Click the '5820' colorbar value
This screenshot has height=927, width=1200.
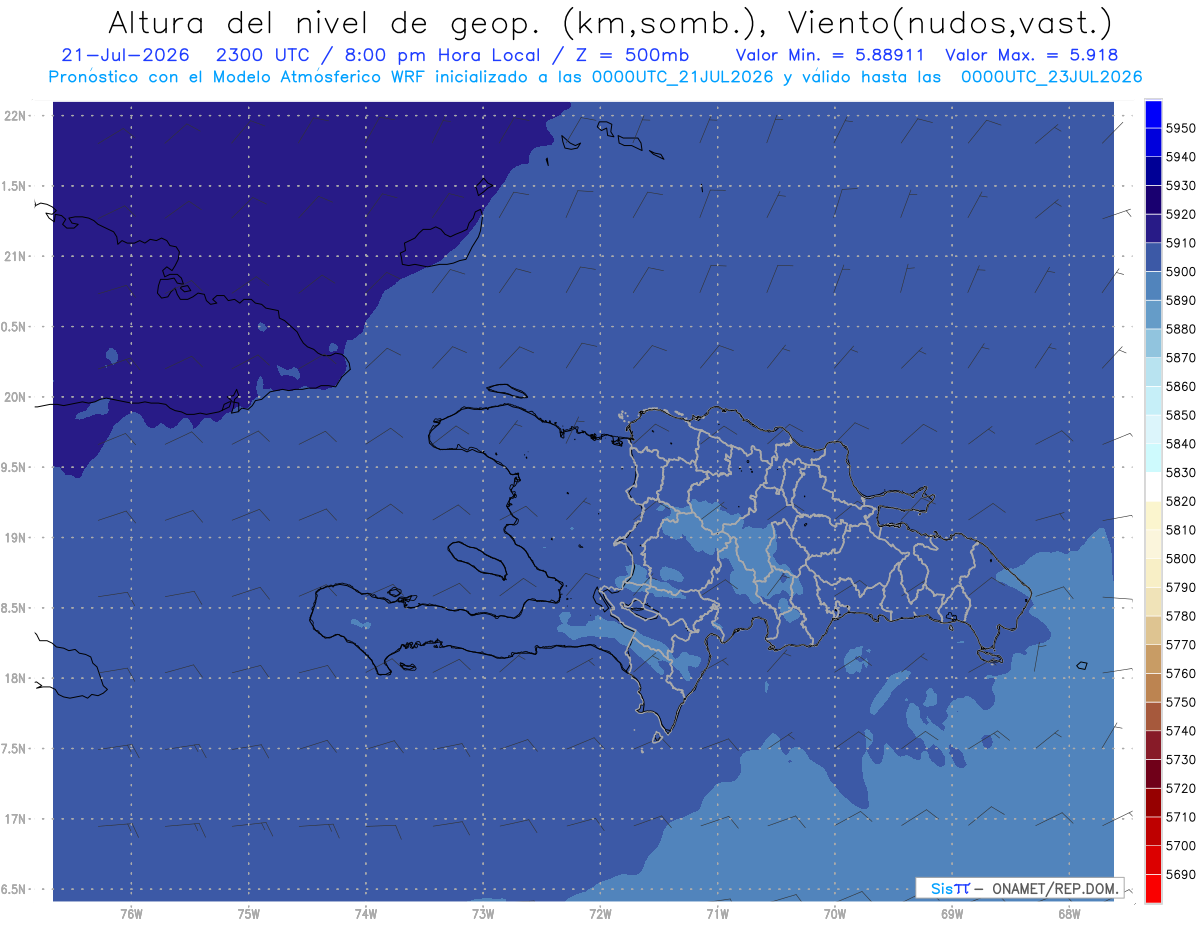click(1180, 501)
